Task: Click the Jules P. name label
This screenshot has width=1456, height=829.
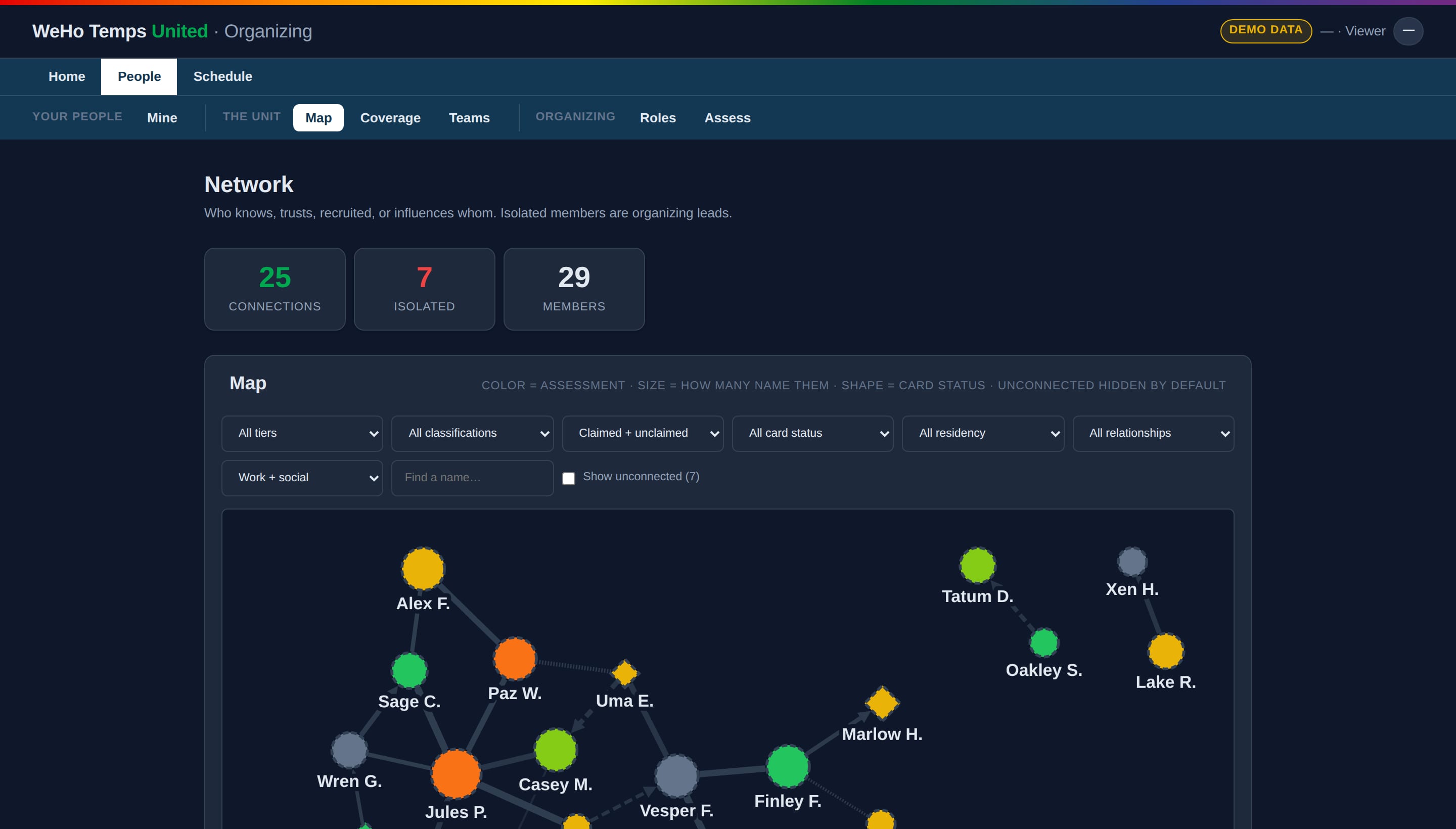Action: pos(456,812)
